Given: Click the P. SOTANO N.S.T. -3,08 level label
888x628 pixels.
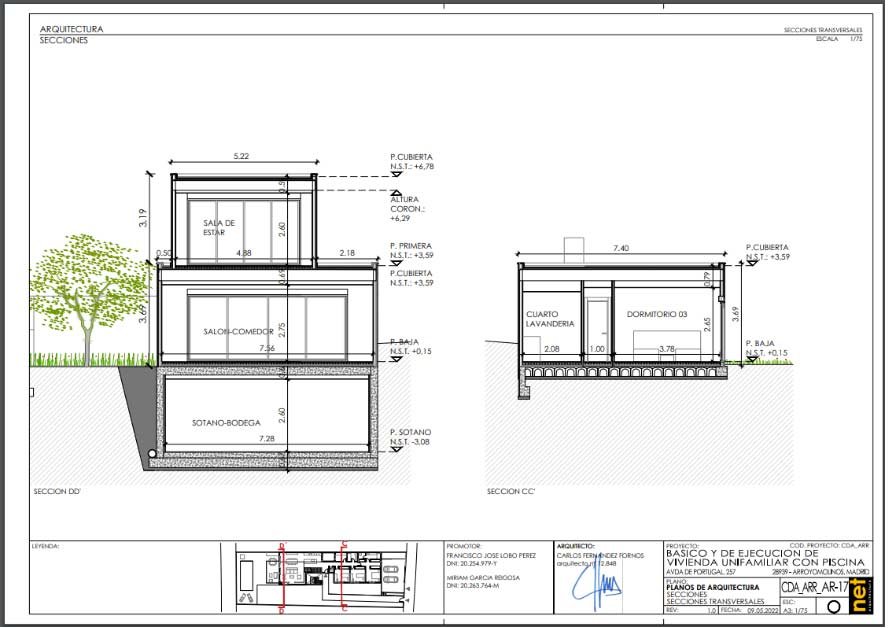Looking at the screenshot, I should tap(411, 436).
